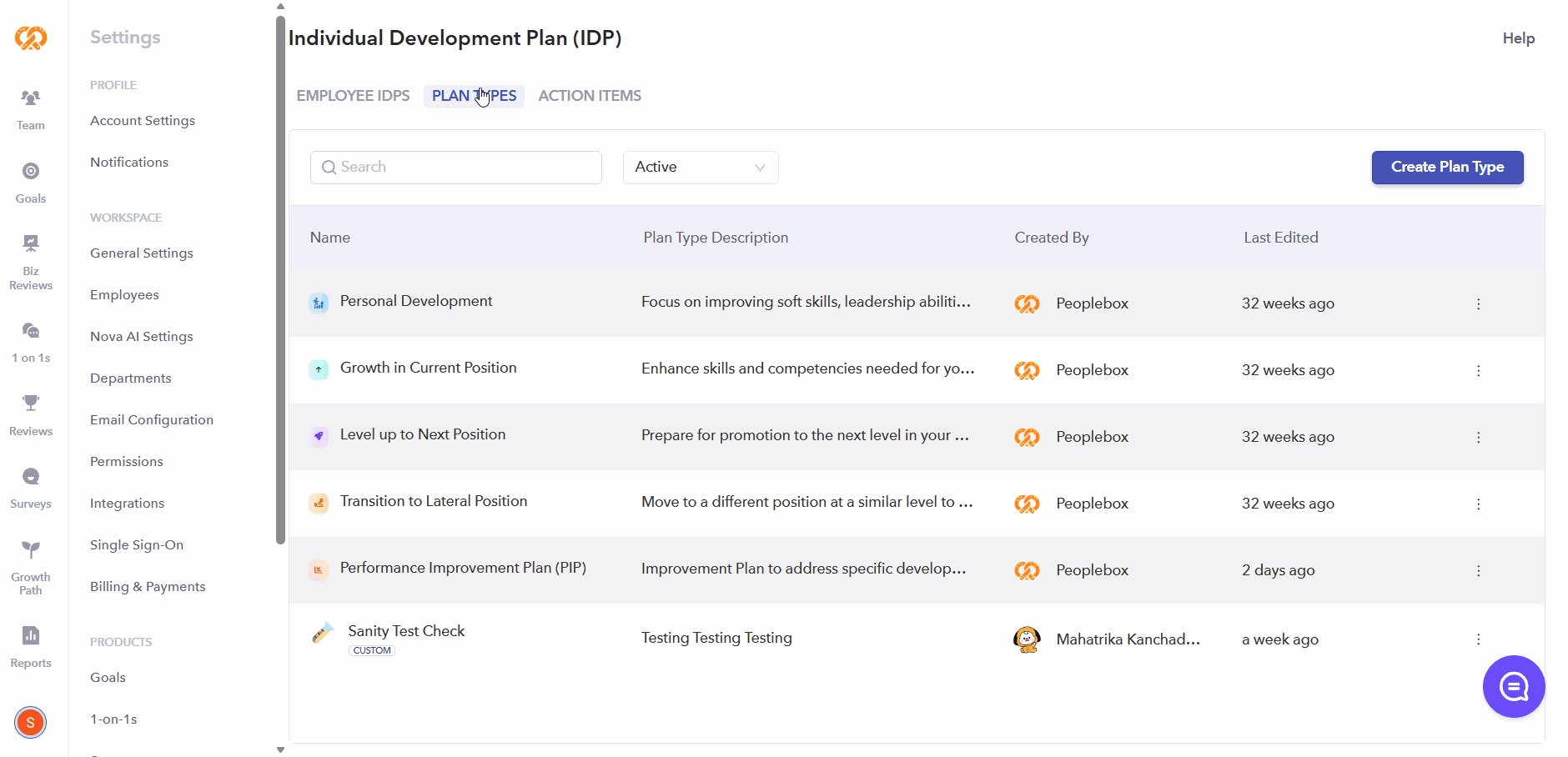Open options menu for Personal Development row
The width and height of the screenshot is (1568, 757).
coord(1479,304)
